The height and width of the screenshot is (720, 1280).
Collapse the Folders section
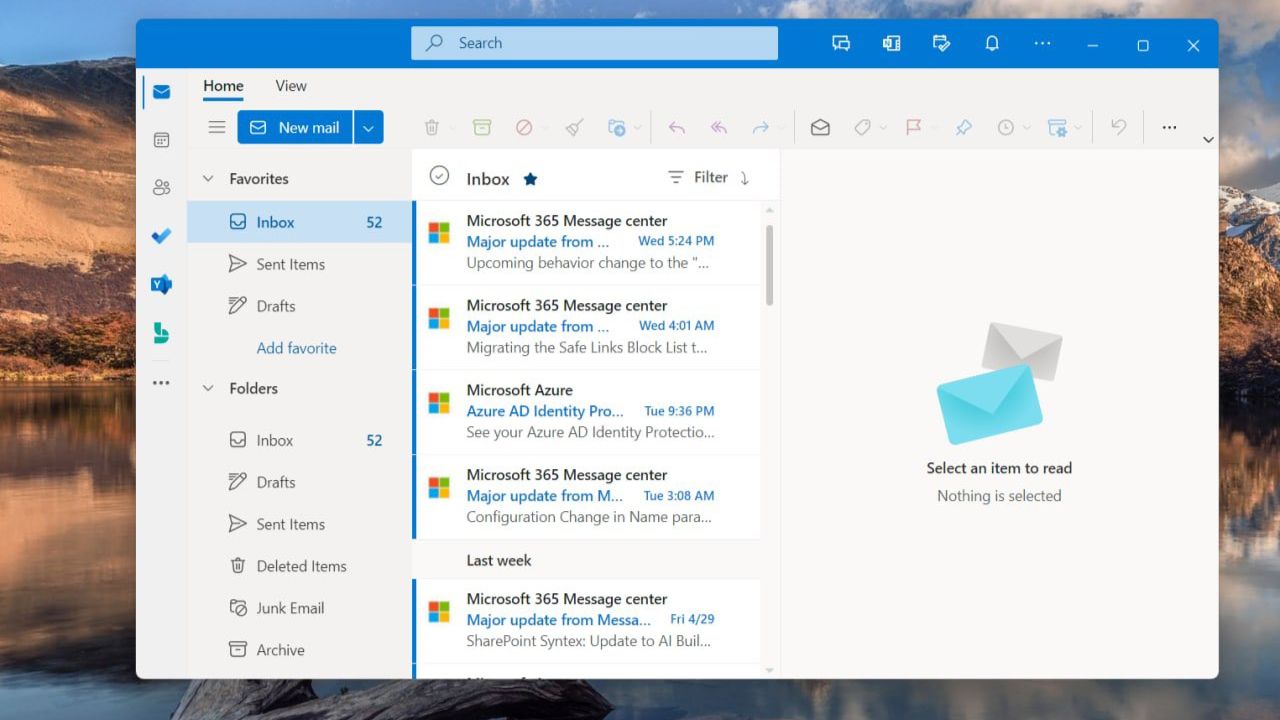[208, 388]
